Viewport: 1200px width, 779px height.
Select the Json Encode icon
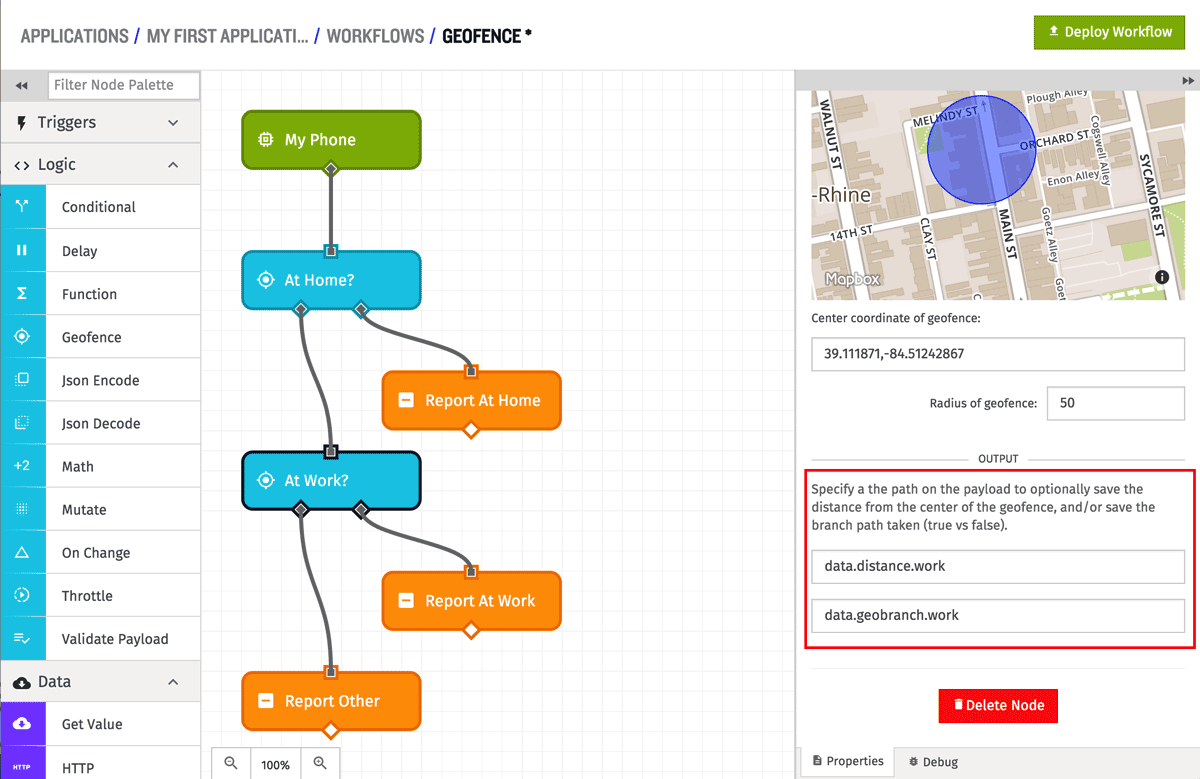[x=22, y=380]
